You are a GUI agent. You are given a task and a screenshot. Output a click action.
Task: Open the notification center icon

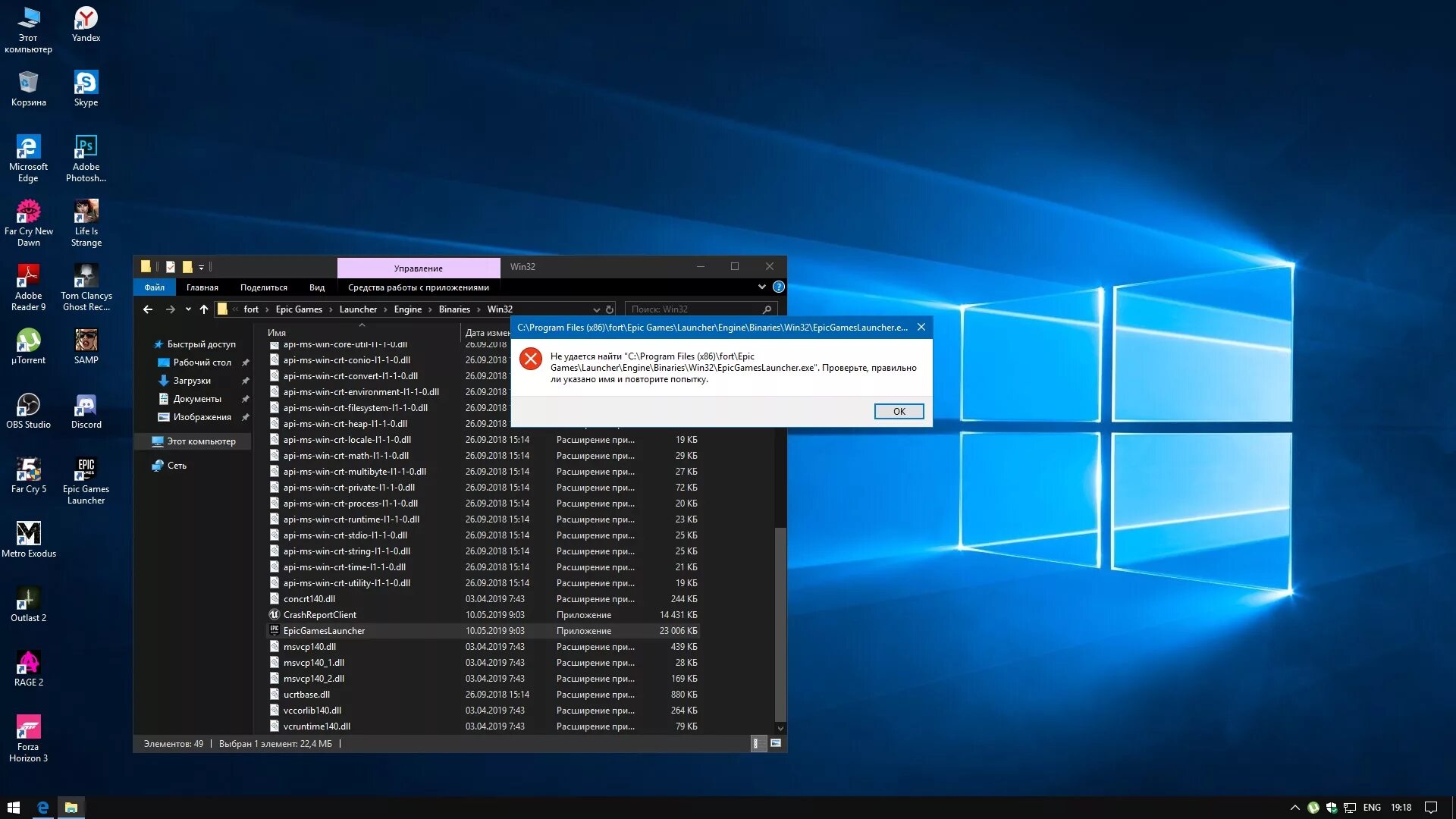pyautogui.click(x=1431, y=808)
